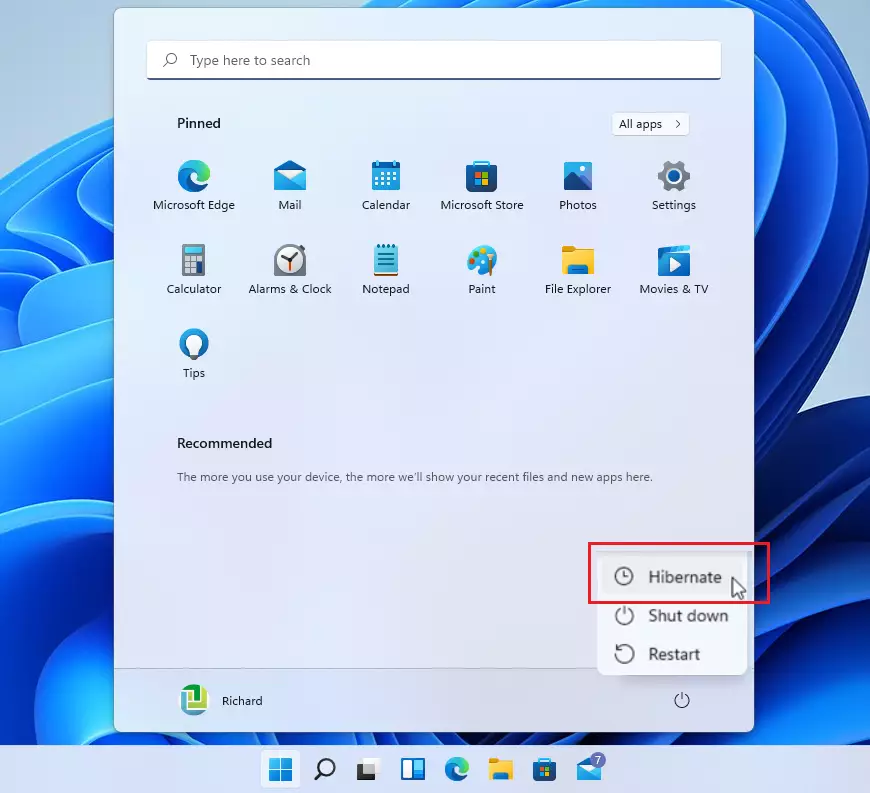Click the power button icon

[x=681, y=700]
